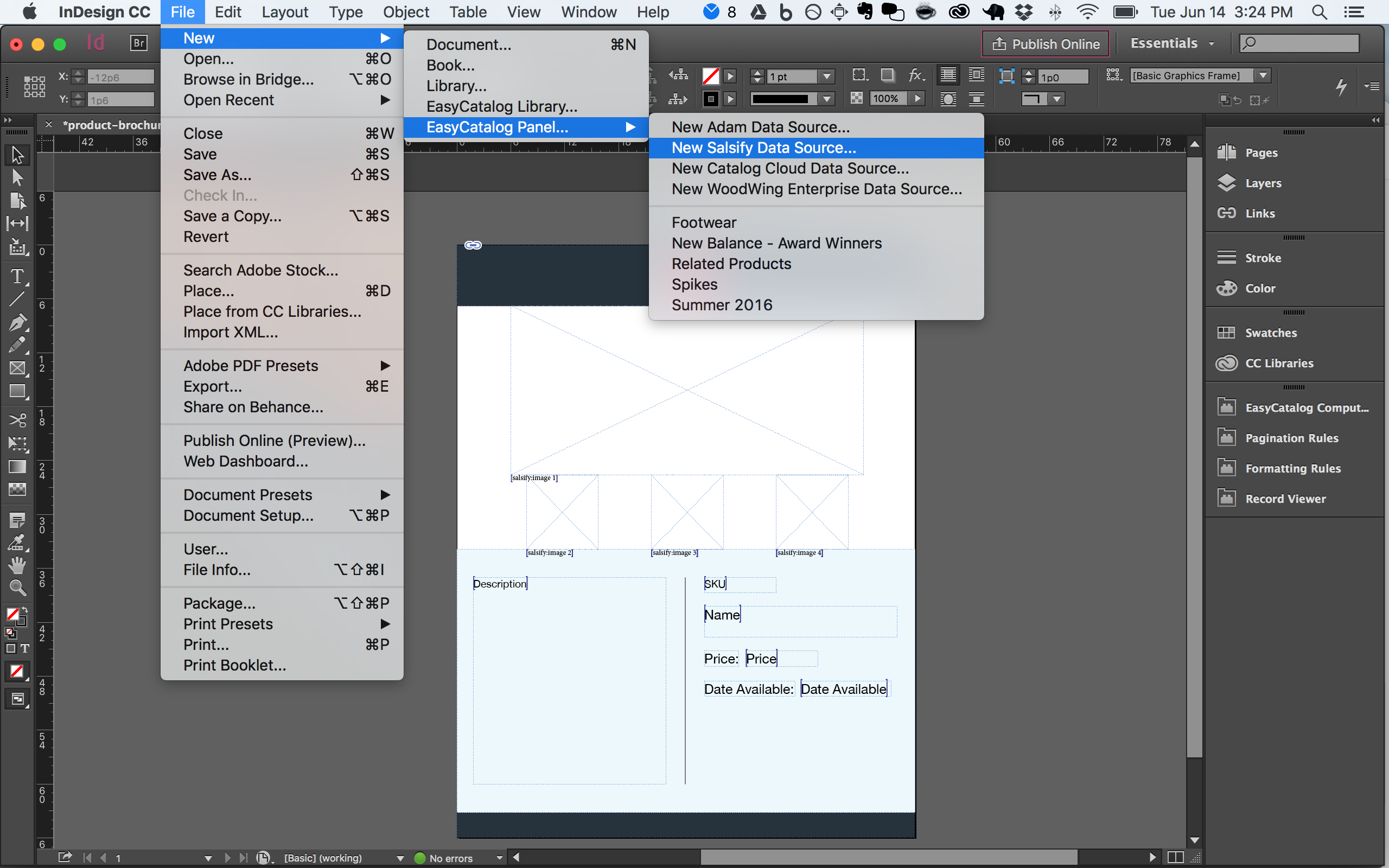This screenshot has height=868, width=1389.
Task: Toggle formatting affects container button
Action: (x=10, y=649)
